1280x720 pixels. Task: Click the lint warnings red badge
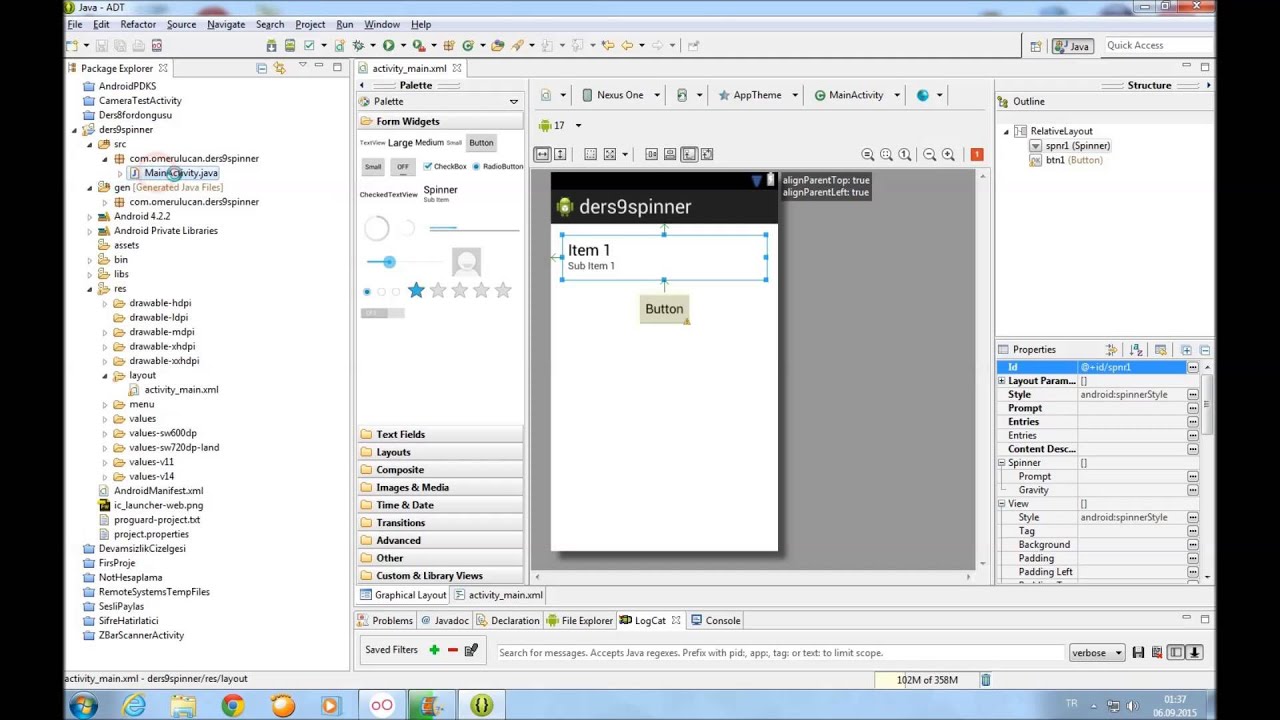coord(976,154)
